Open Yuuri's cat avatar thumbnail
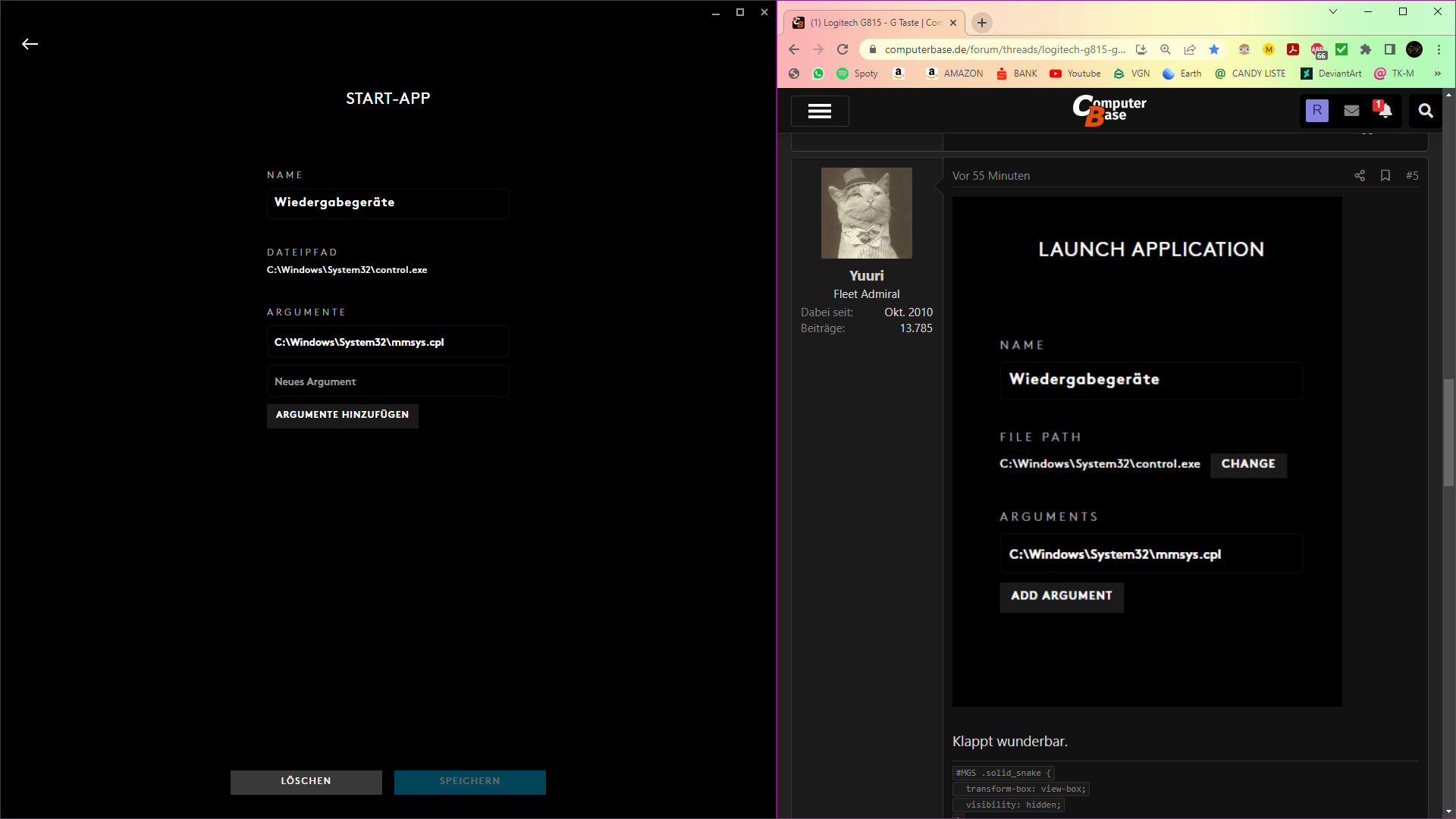 866,213
